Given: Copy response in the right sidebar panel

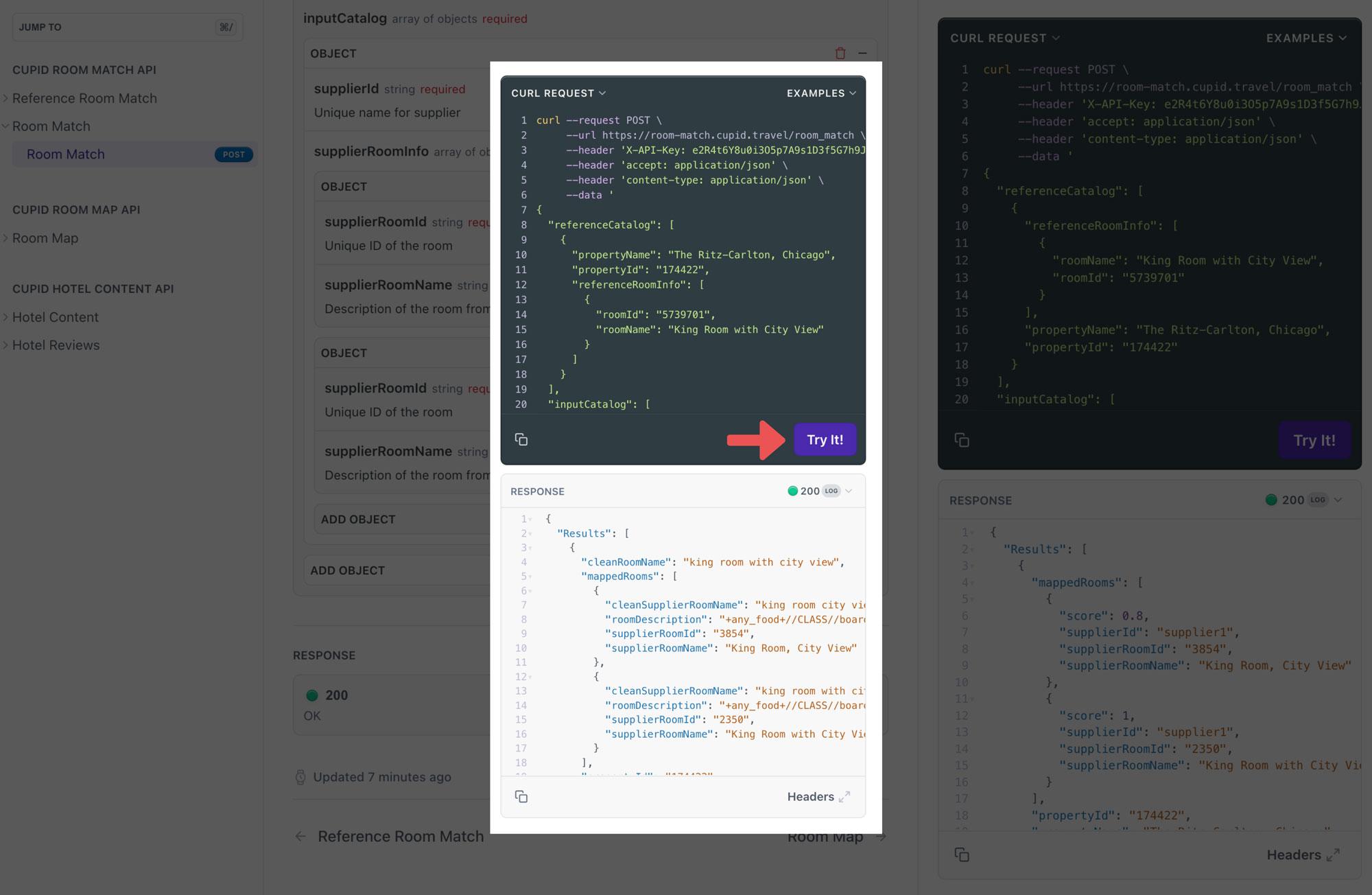Looking at the screenshot, I should click(x=962, y=855).
